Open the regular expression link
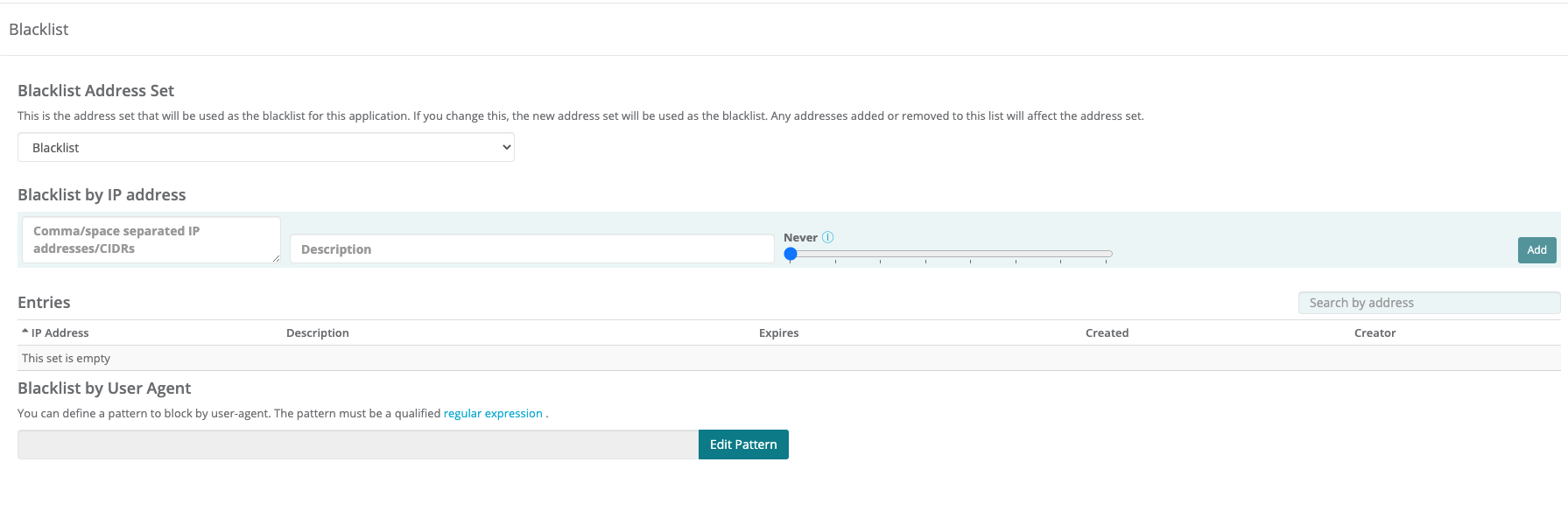Viewport: 1568px width, 511px height. point(493,414)
